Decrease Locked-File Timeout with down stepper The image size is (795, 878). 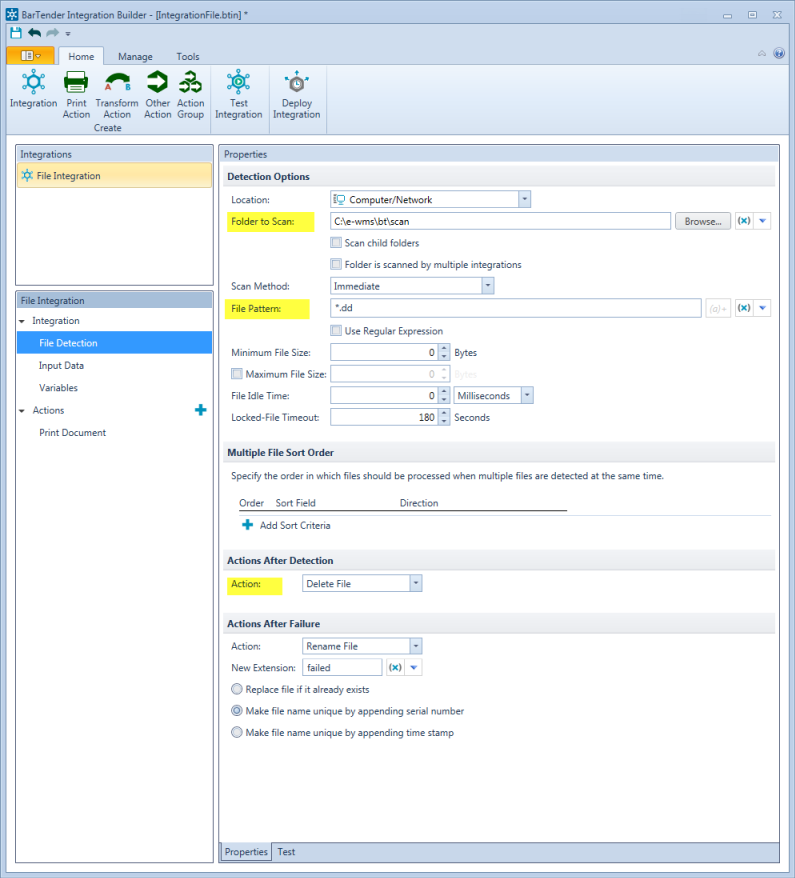(x=444, y=421)
